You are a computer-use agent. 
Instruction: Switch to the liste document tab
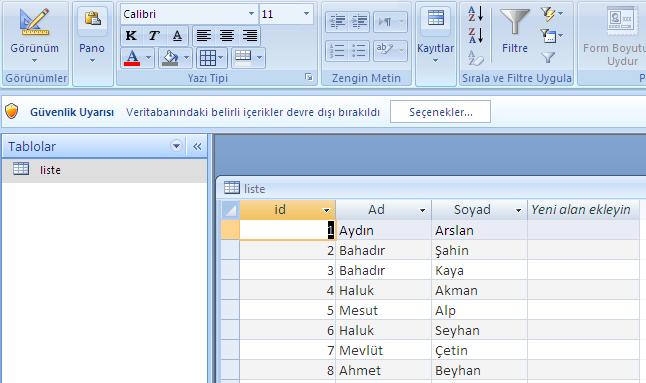(245, 189)
